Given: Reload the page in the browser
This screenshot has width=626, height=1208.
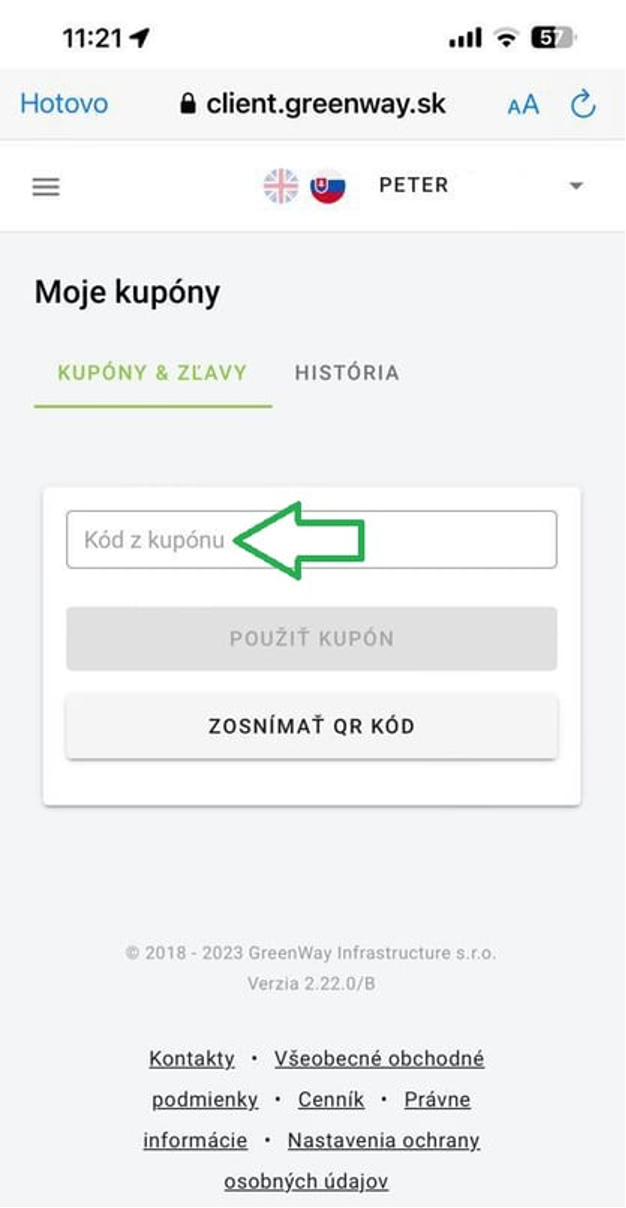Looking at the screenshot, I should pyautogui.click(x=583, y=104).
